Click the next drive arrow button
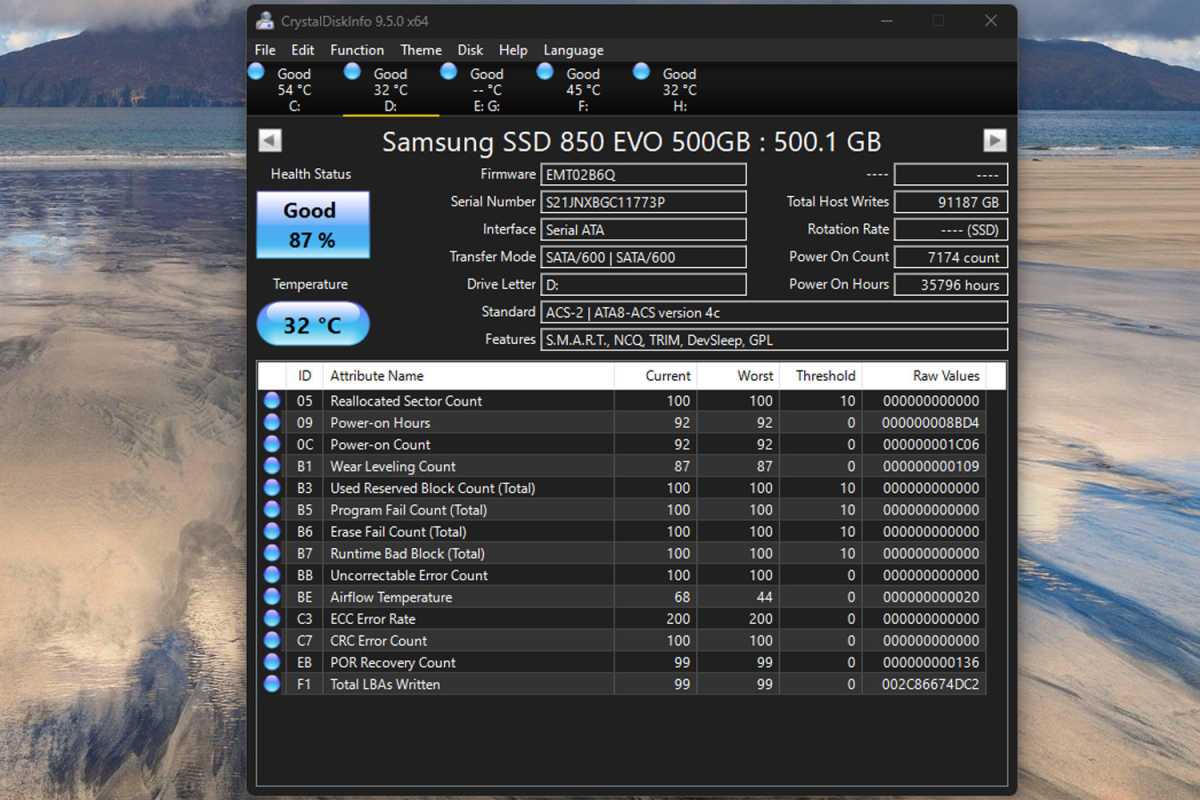The height and width of the screenshot is (800, 1200). click(x=995, y=140)
